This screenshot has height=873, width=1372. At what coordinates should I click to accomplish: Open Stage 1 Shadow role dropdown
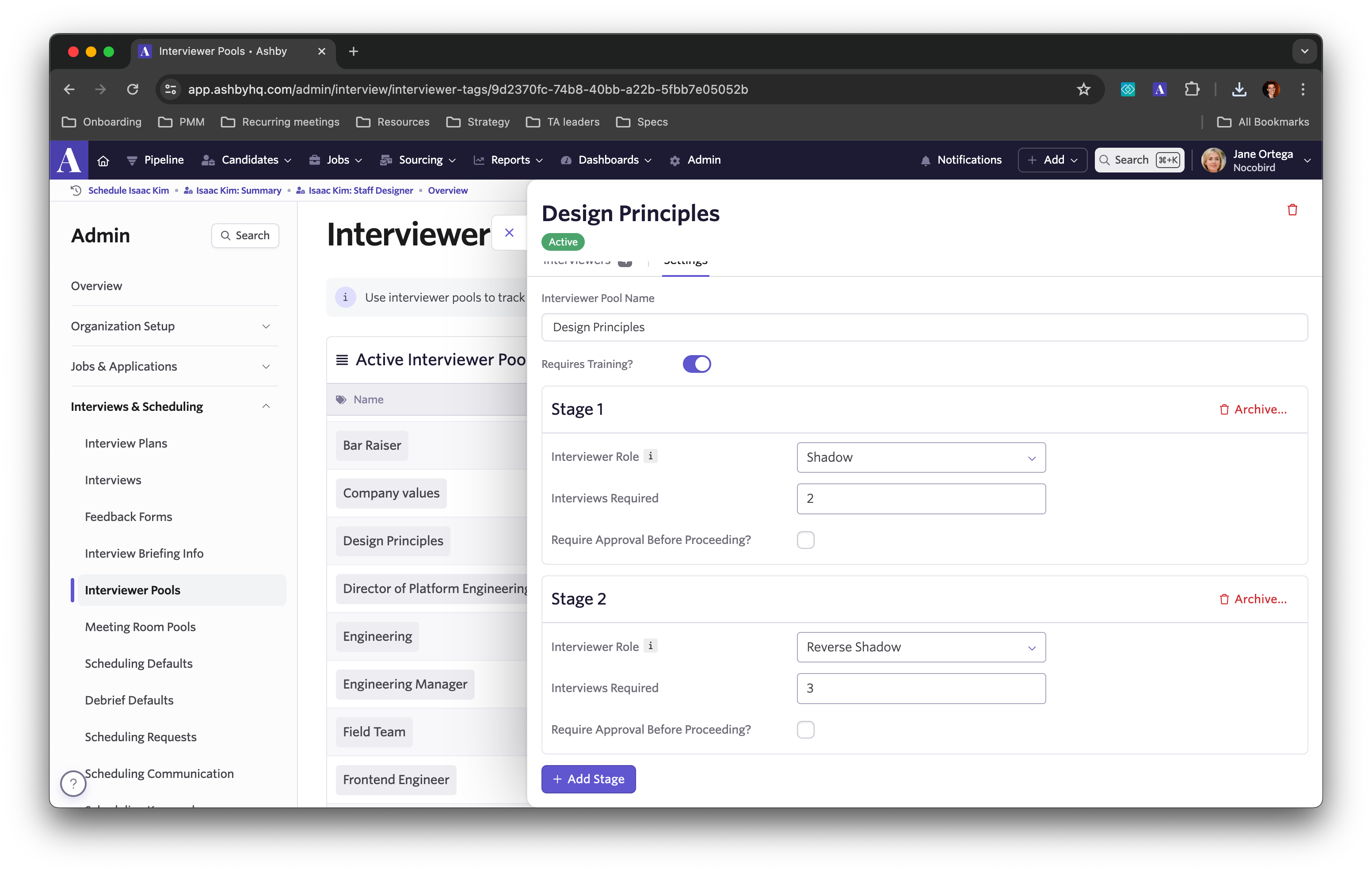point(921,457)
